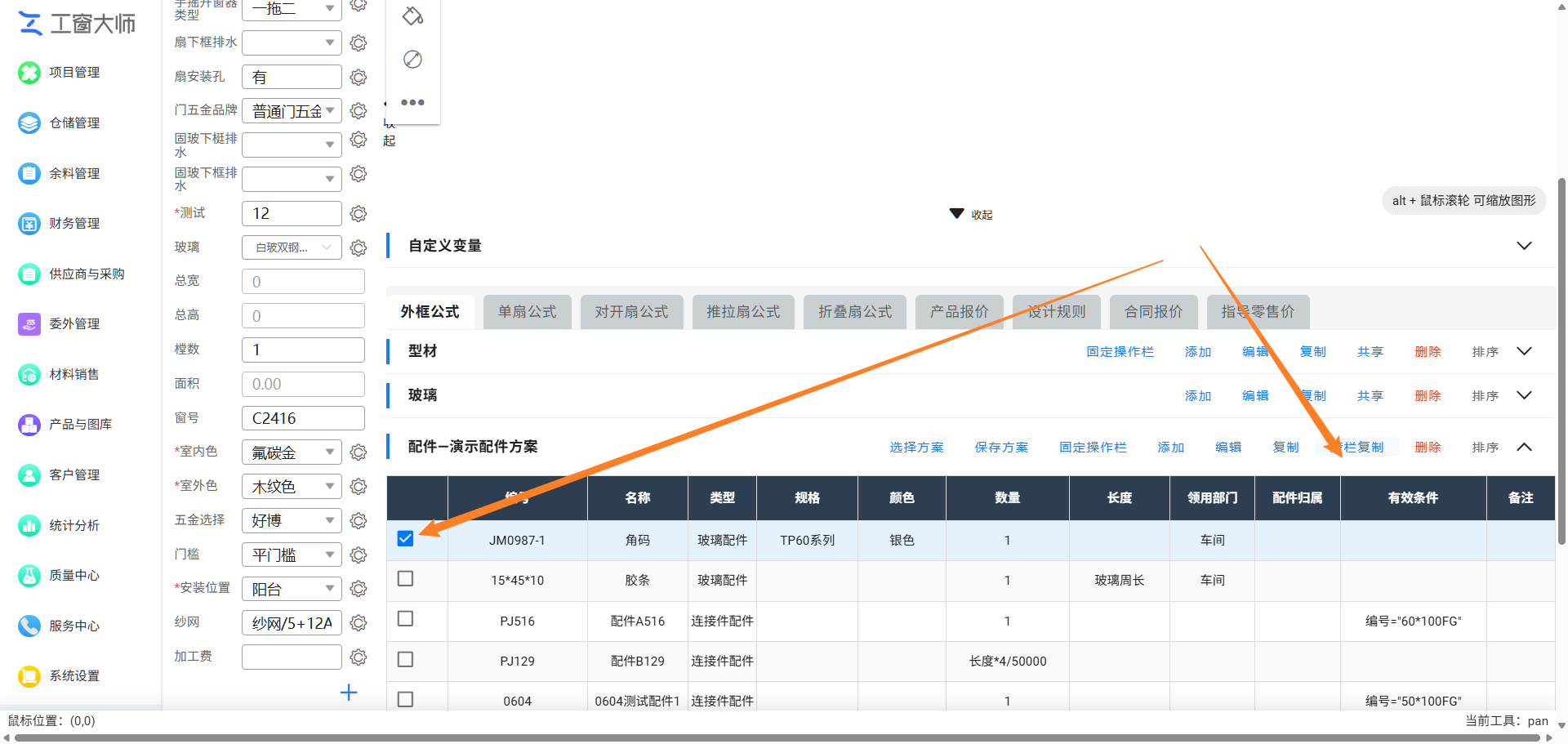Click 选择方案 link in 配件 section

pyautogui.click(x=916, y=448)
